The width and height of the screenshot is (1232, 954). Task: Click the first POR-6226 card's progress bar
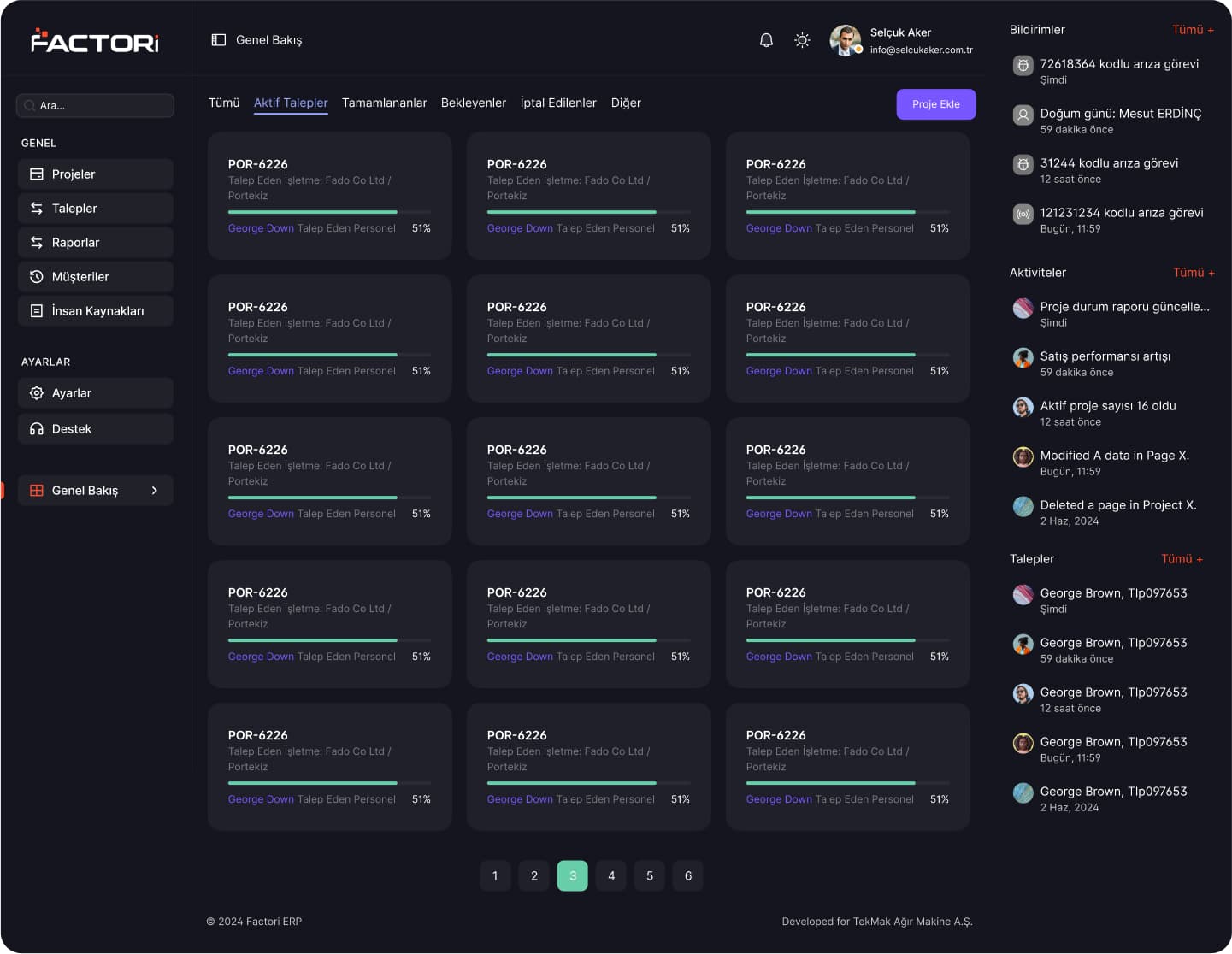[329, 212]
